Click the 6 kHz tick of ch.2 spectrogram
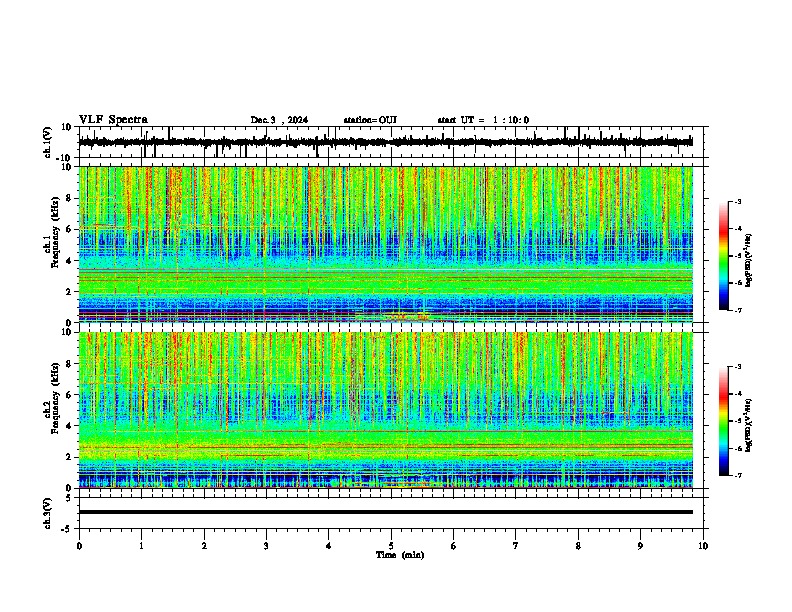The image size is (792, 612). pyautogui.click(x=70, y=395)
